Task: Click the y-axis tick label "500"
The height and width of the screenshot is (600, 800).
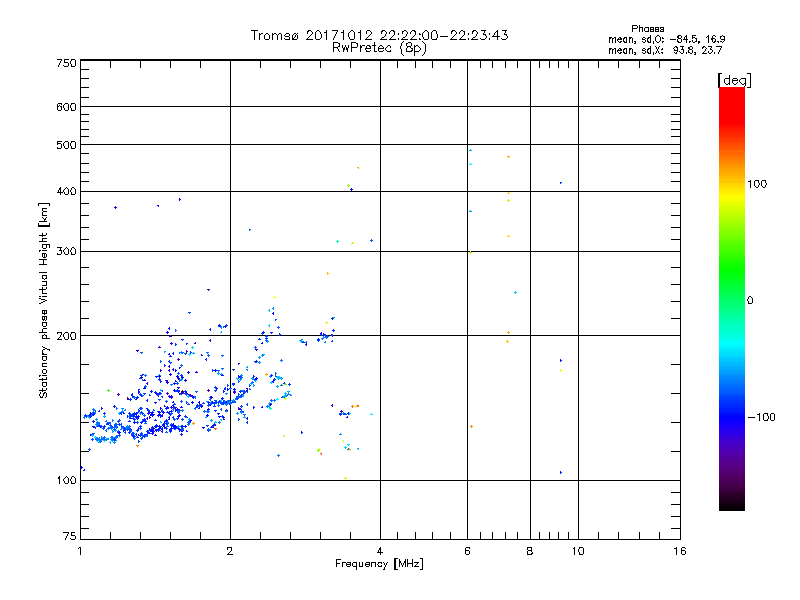Action: pos(66,145)
